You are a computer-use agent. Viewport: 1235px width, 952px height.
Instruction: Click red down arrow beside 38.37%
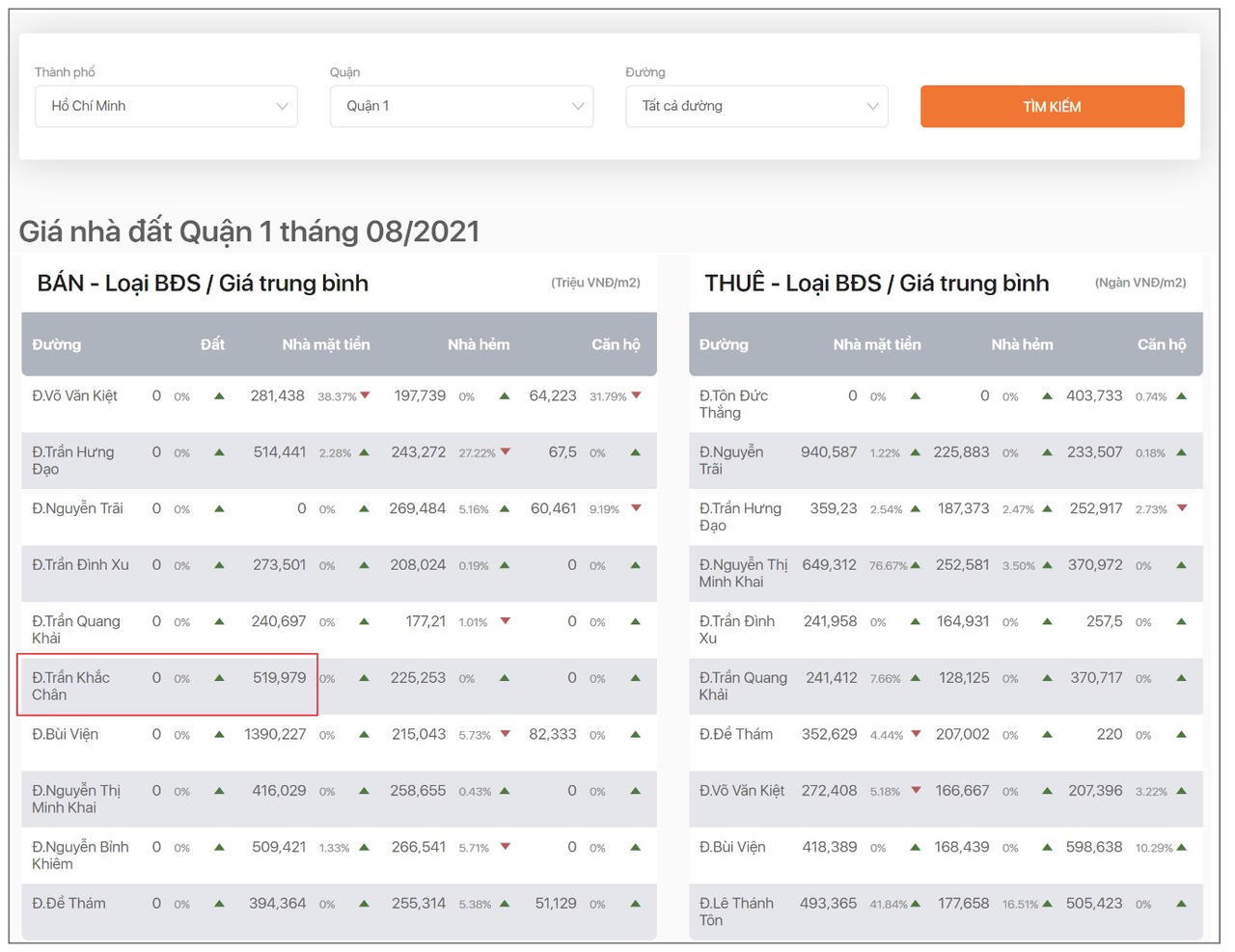coord(365,395)
